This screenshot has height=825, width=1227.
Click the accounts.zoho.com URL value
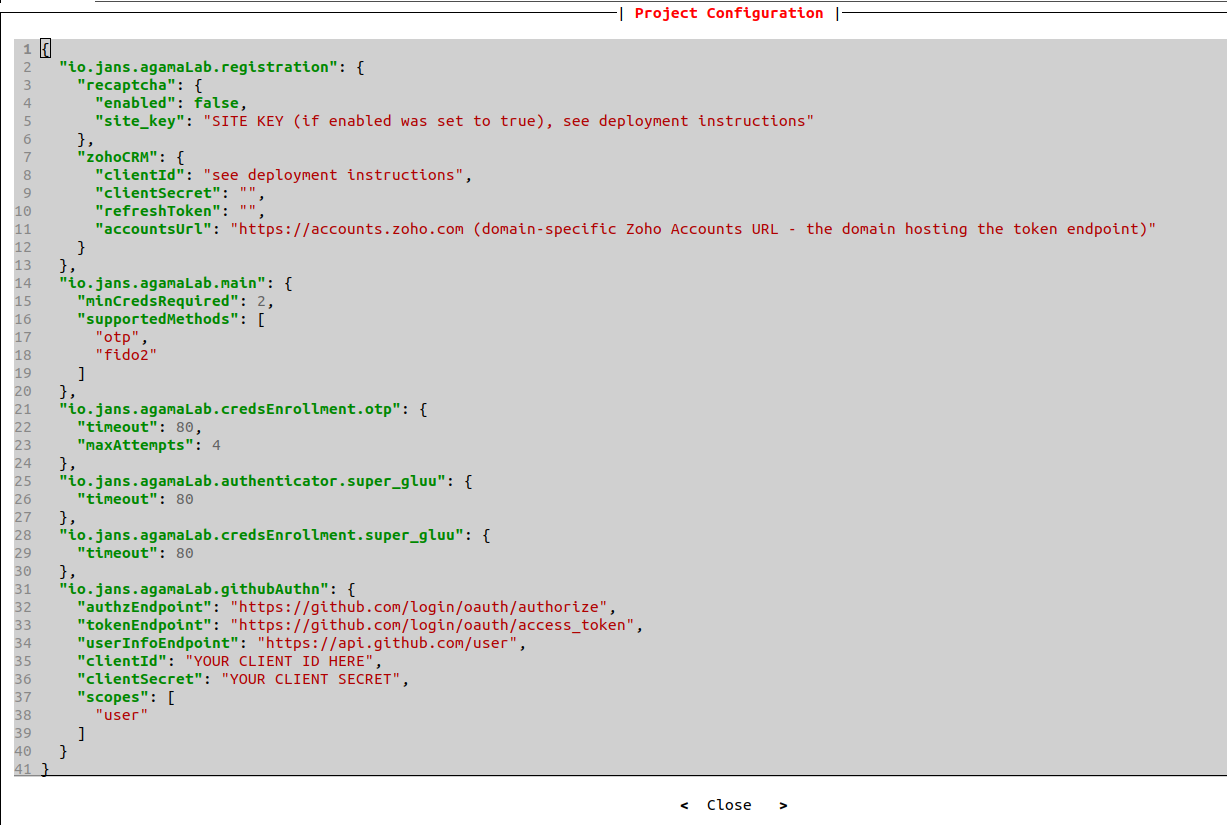click(x=692, y=229)
